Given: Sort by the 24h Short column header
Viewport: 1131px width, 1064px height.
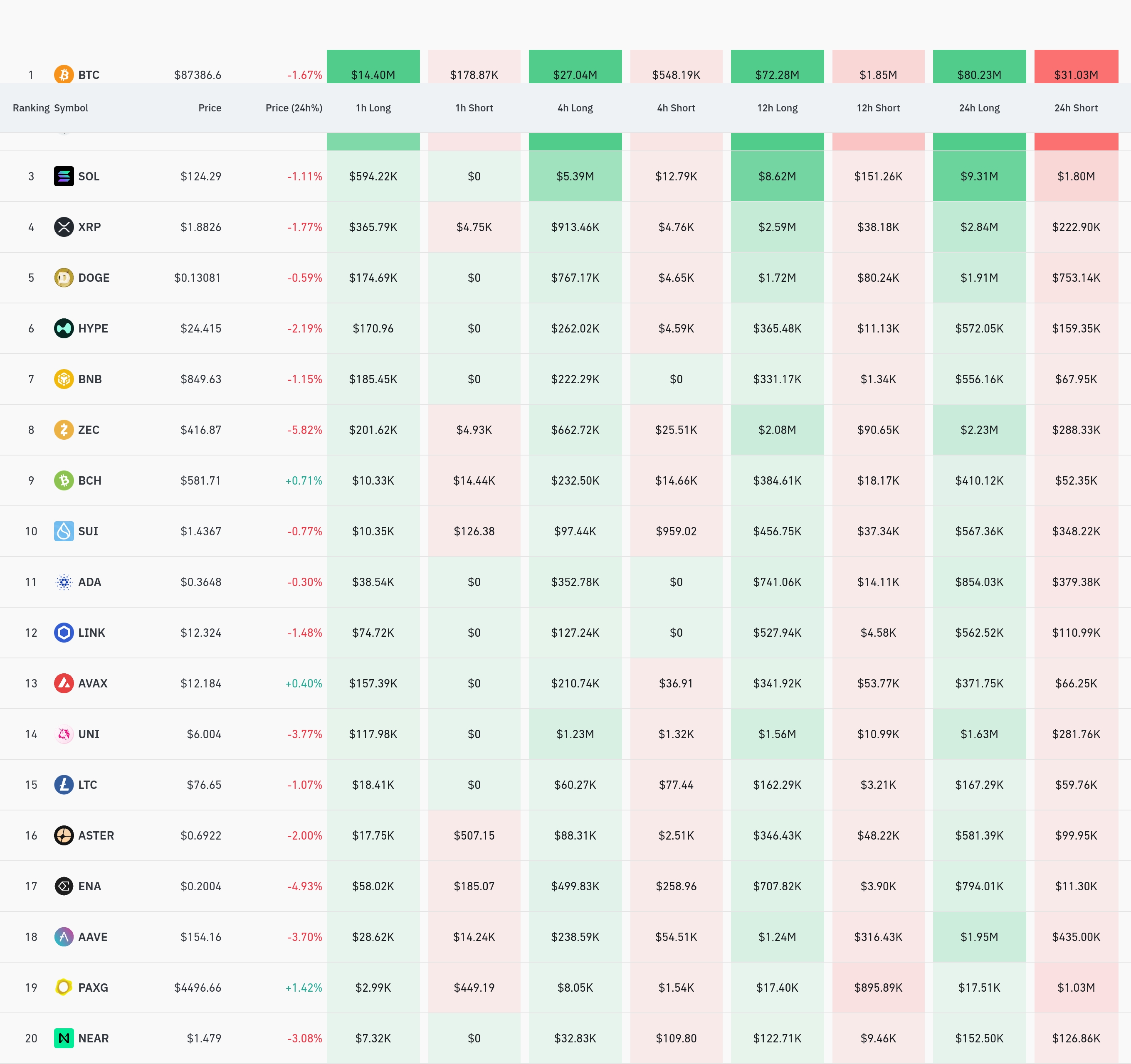Looking at the screenshot, I should click(x=1075, y=108).
